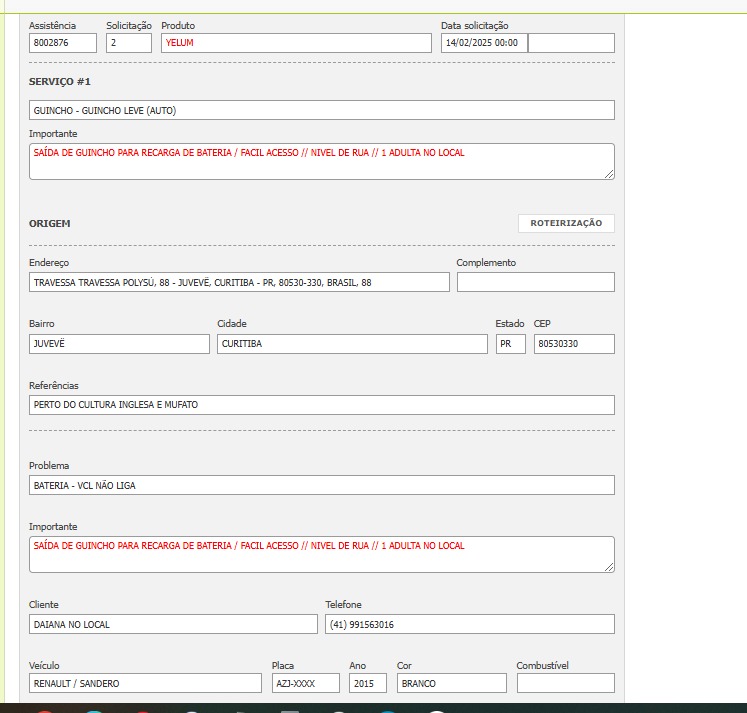
Task: Click the ROTEIRIZAÇÃO button
Action: tap(566, 224)
